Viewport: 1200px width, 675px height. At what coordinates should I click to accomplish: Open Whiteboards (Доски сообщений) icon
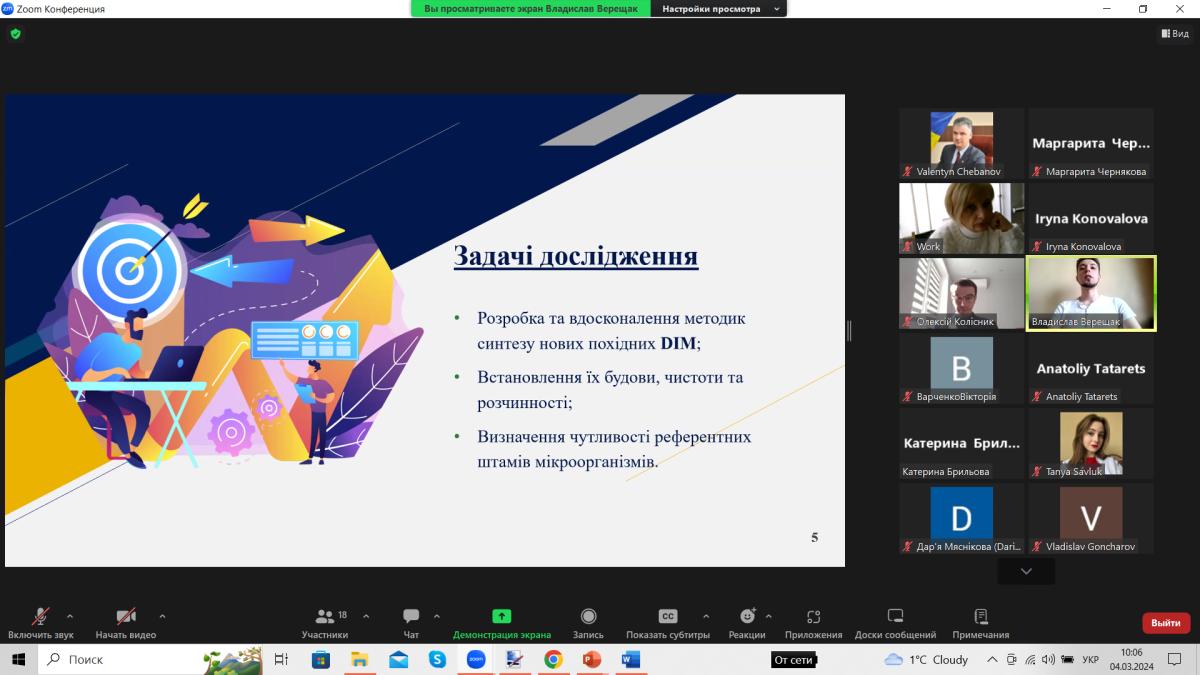(895, 617)
